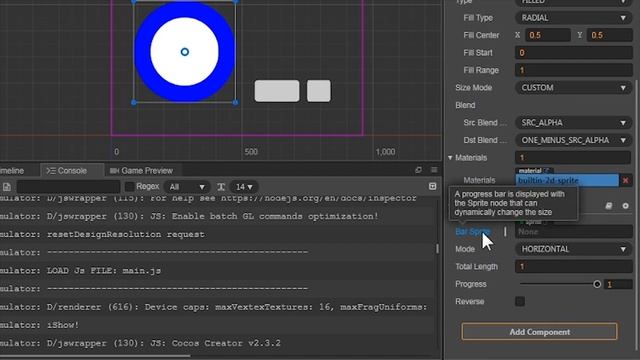Switch to the Game Preview tab
Image resolution: width=640 pixels, height=360 pixels.
(141, 170)
